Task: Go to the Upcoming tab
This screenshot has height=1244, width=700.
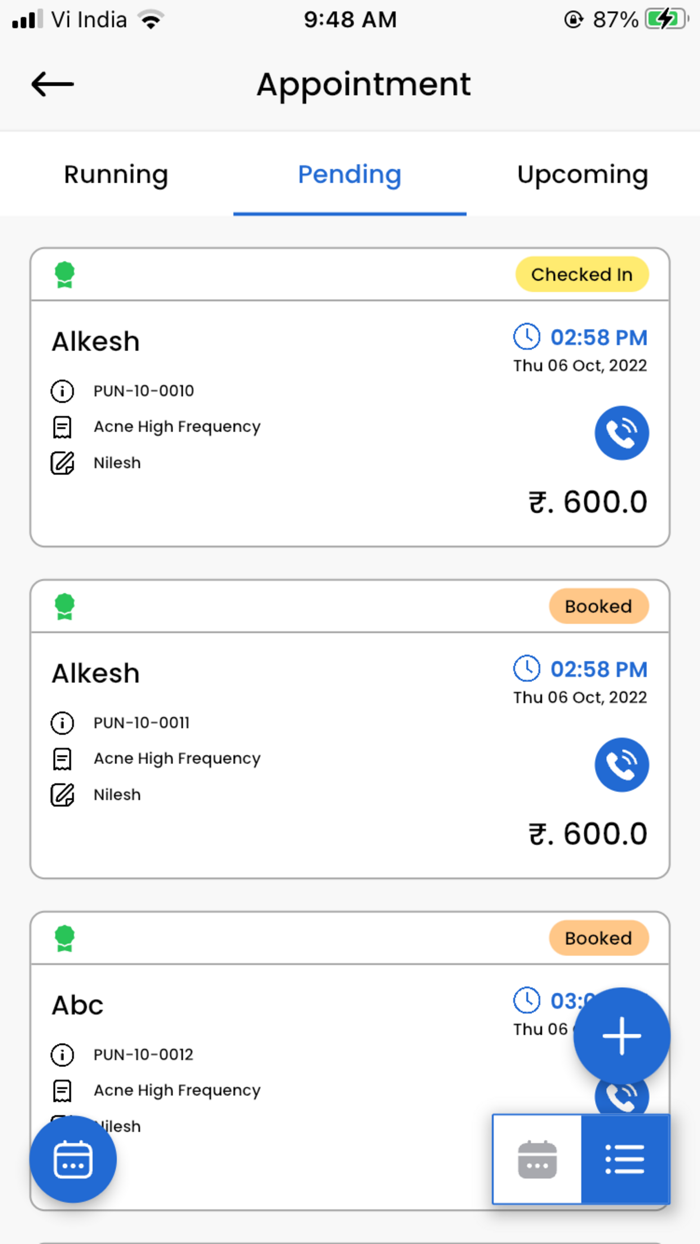Action: coord(582,175)
